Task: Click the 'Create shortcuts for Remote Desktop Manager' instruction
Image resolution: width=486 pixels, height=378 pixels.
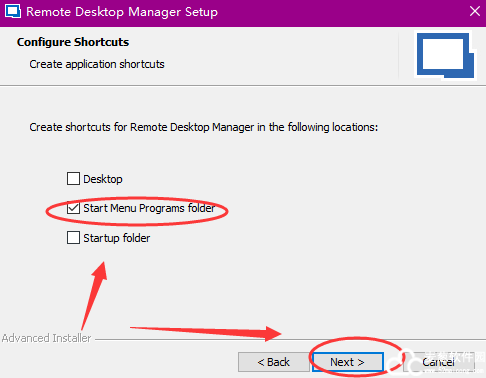Action: [204, 127]
